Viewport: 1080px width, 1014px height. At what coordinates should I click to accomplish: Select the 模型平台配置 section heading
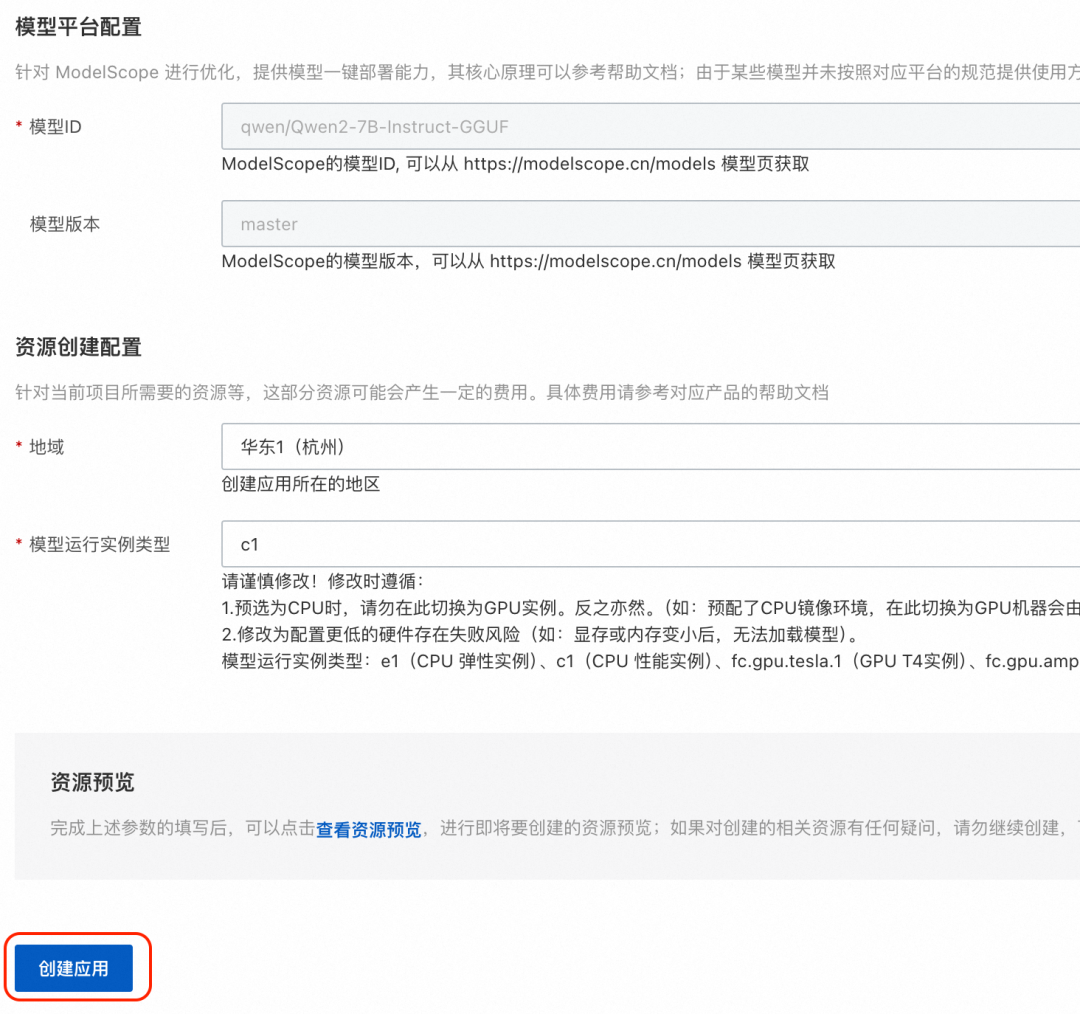pyautogui.click(x=78, y=27)
